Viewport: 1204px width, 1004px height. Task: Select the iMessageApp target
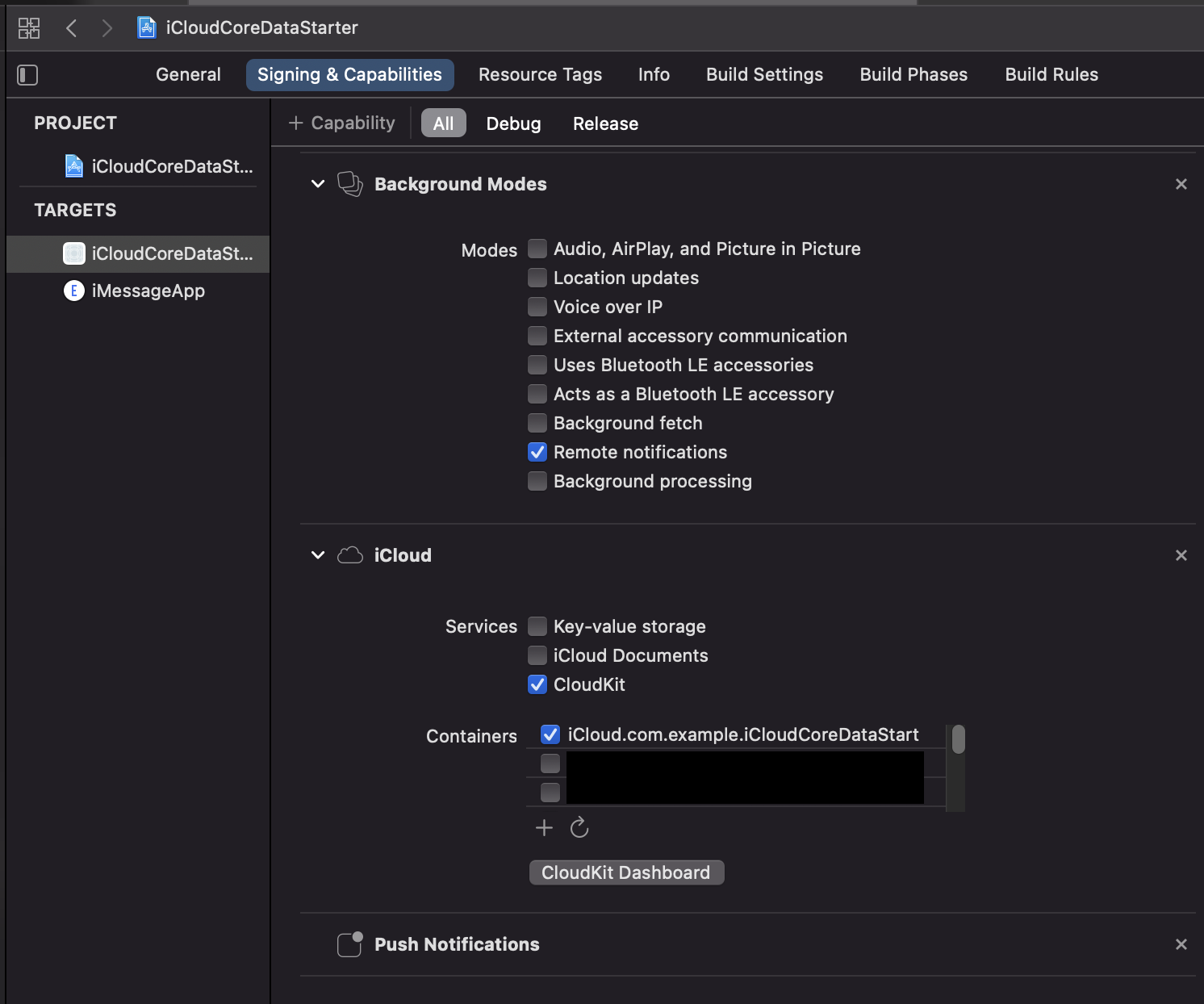coord(138,291)
